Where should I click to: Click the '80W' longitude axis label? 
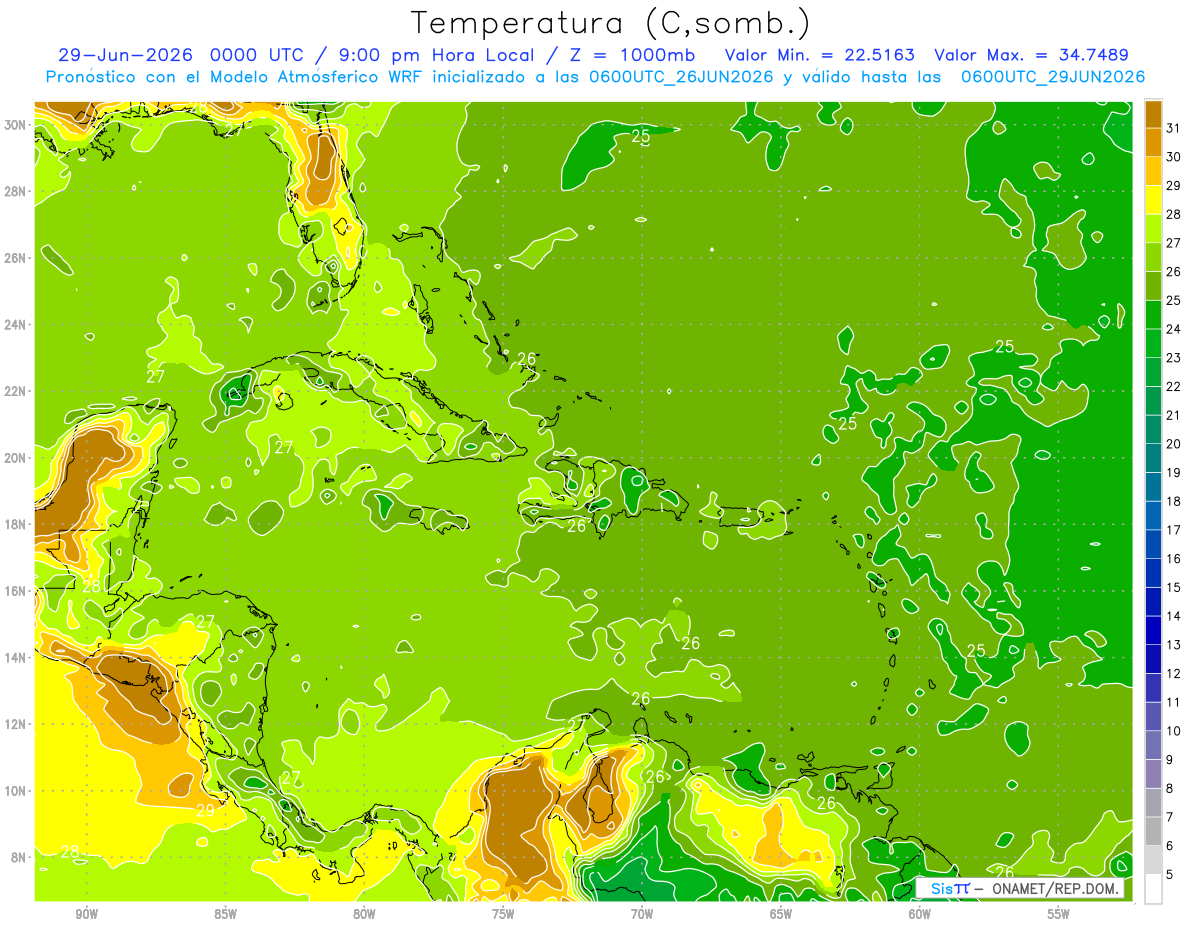click(365, 914)
